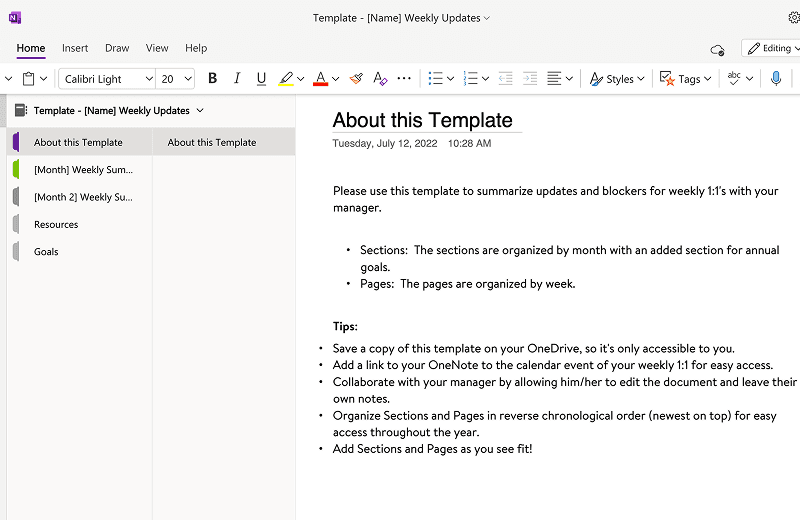Click the line starting with Sections:
The image size is (800, 520).
pos(569,258)
